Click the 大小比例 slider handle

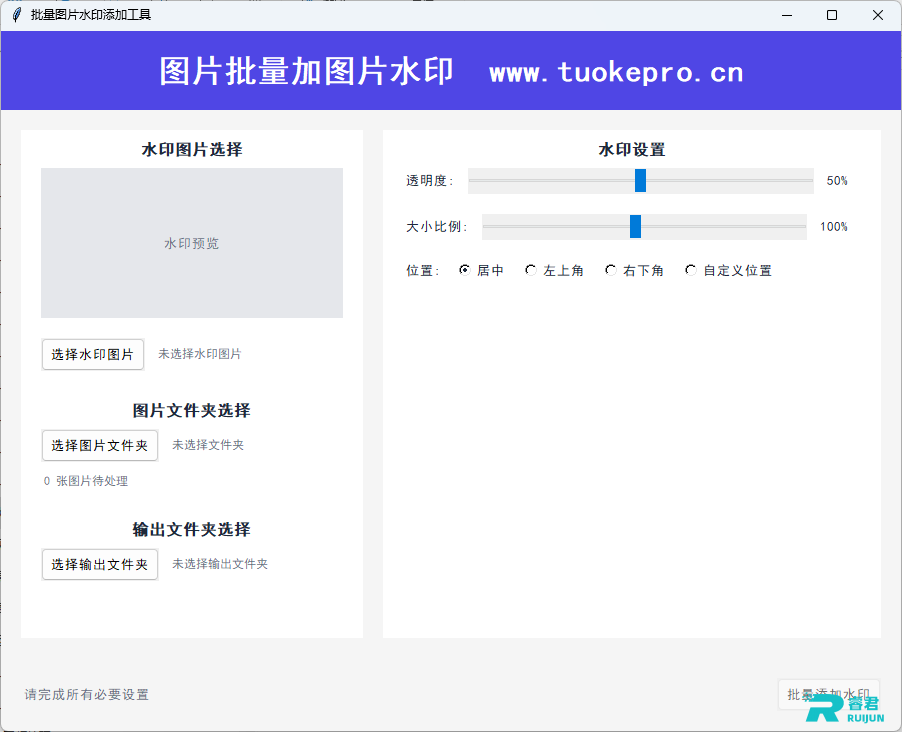click(636, 227)
